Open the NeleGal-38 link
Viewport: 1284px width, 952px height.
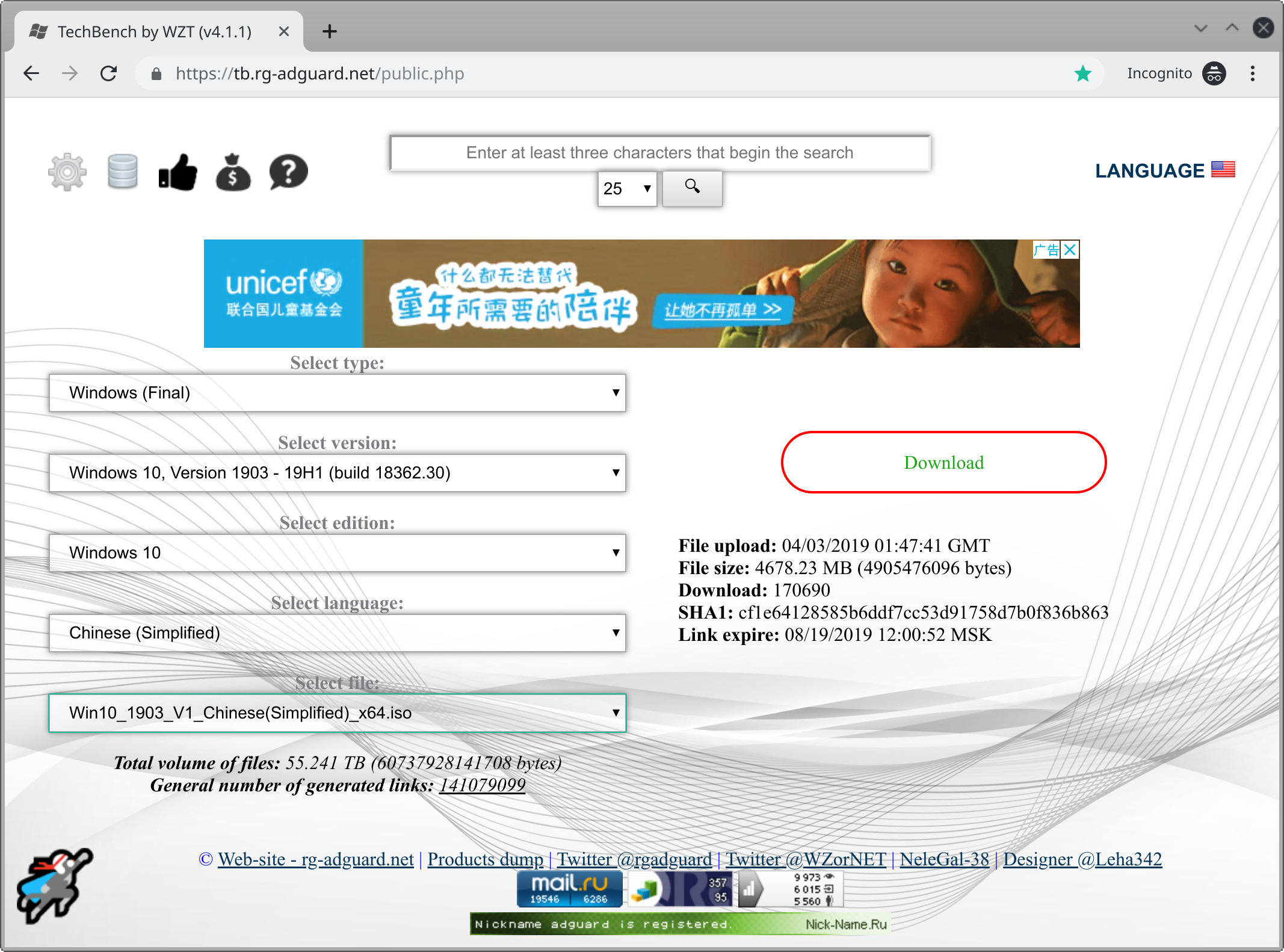tap(944, 859)
